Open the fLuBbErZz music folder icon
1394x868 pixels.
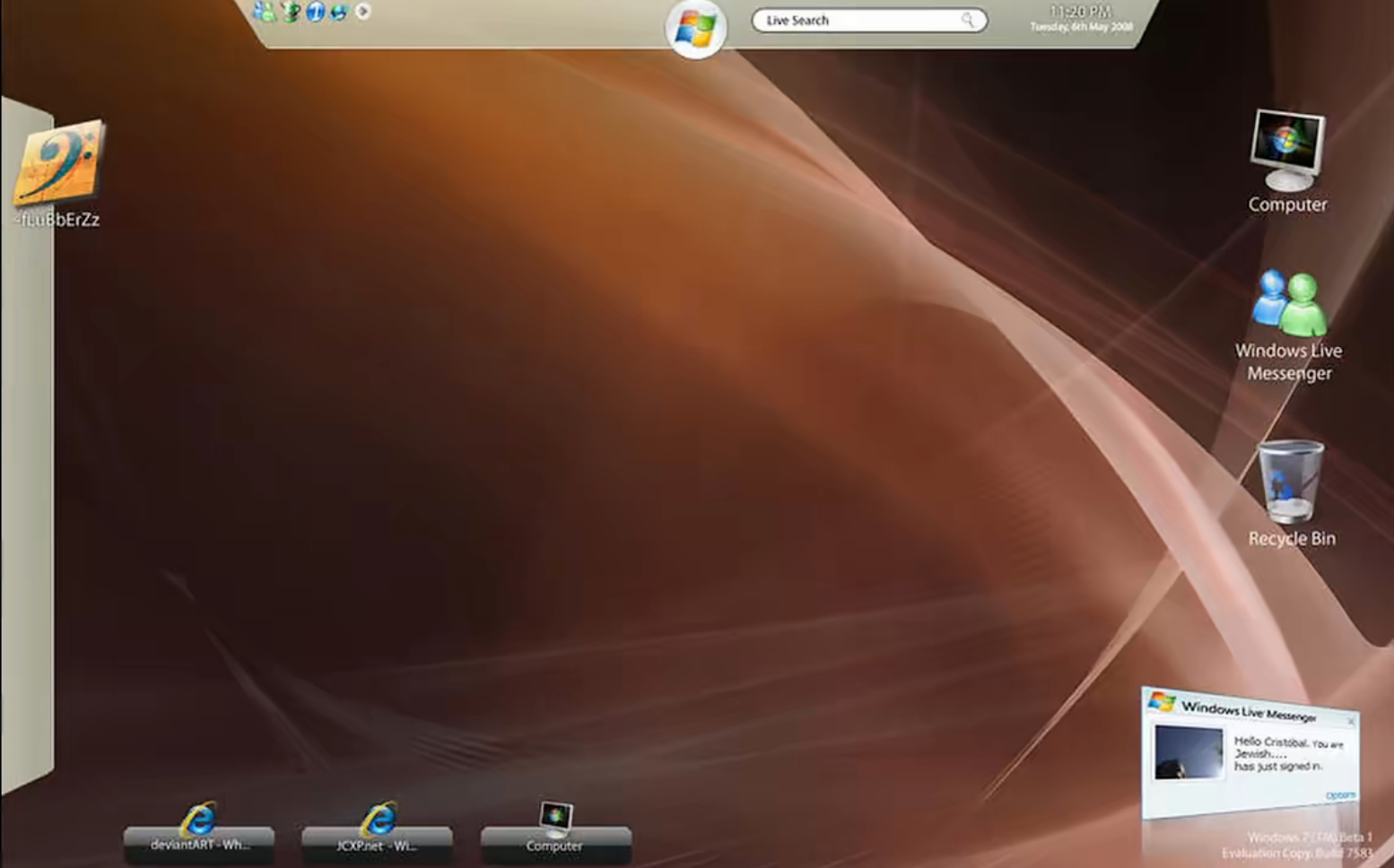[x=58, y=174]
